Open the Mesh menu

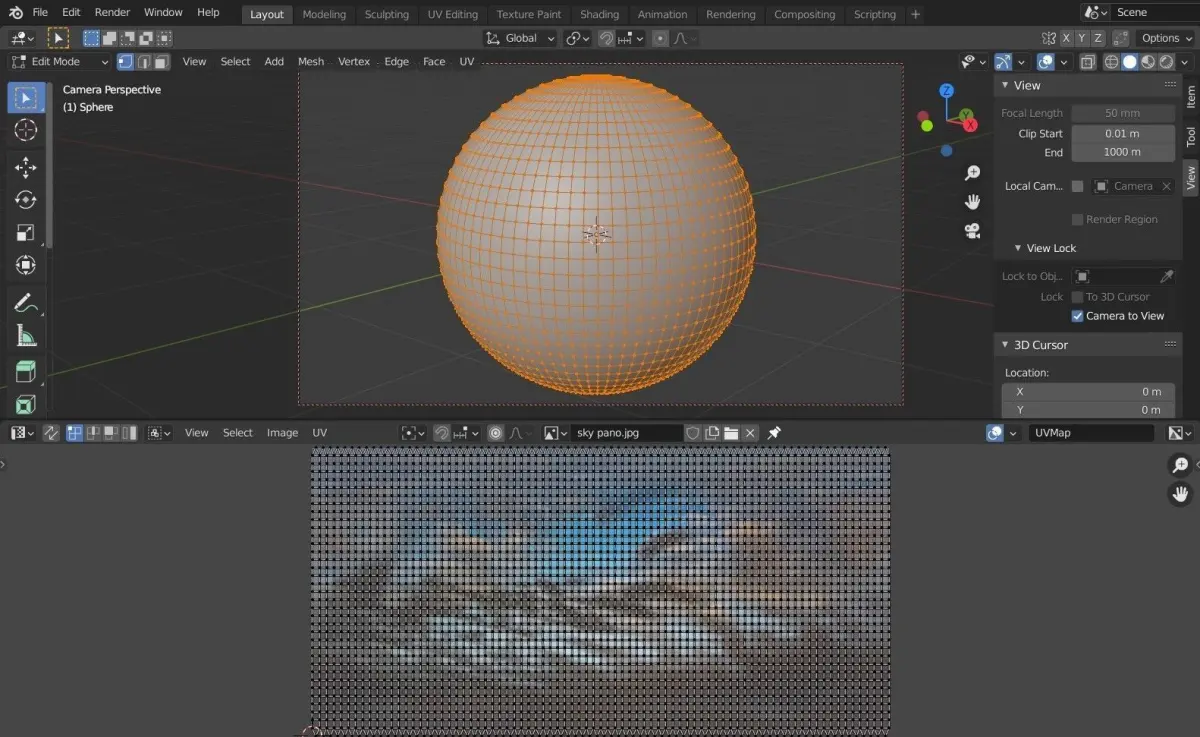click(311, 62)
